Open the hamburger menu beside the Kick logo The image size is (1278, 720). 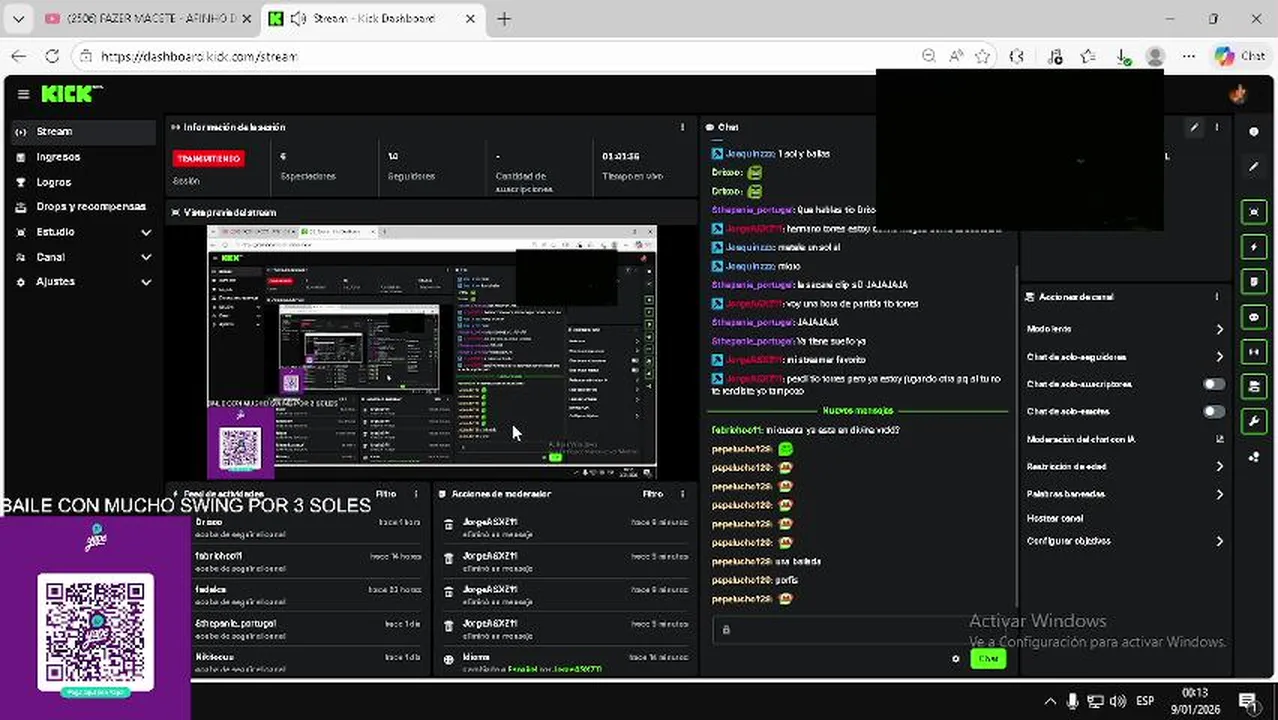(x=24, y=94)
